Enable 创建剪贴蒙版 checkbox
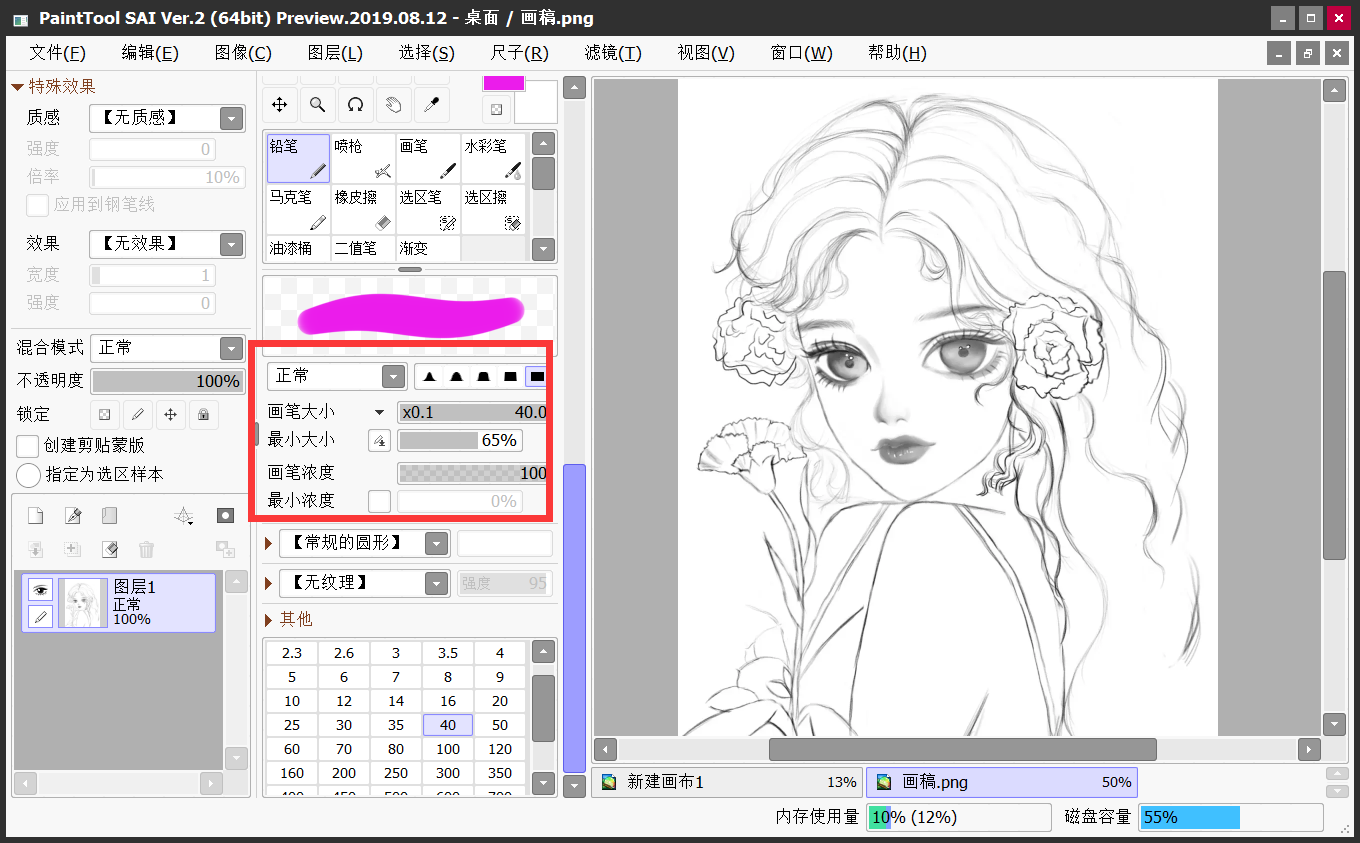Image resolution: width=1360 pixels, height=843 pixels. point(29,445)
